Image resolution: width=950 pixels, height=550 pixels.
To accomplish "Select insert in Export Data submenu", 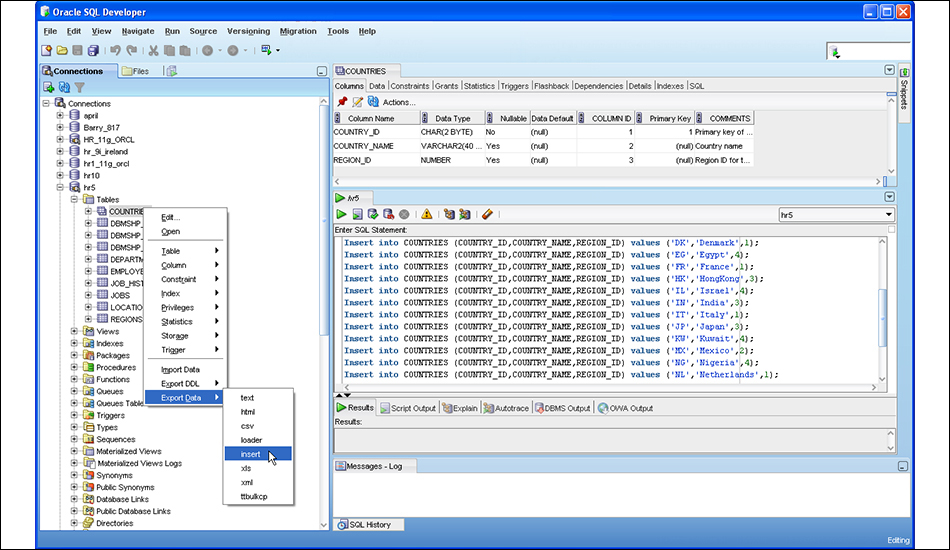I will point(258,454).
